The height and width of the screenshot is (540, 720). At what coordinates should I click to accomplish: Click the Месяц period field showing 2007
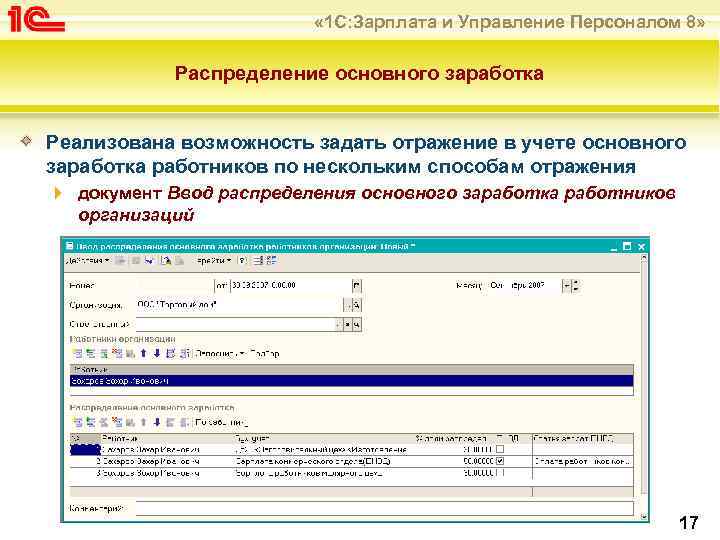point(524,286)
